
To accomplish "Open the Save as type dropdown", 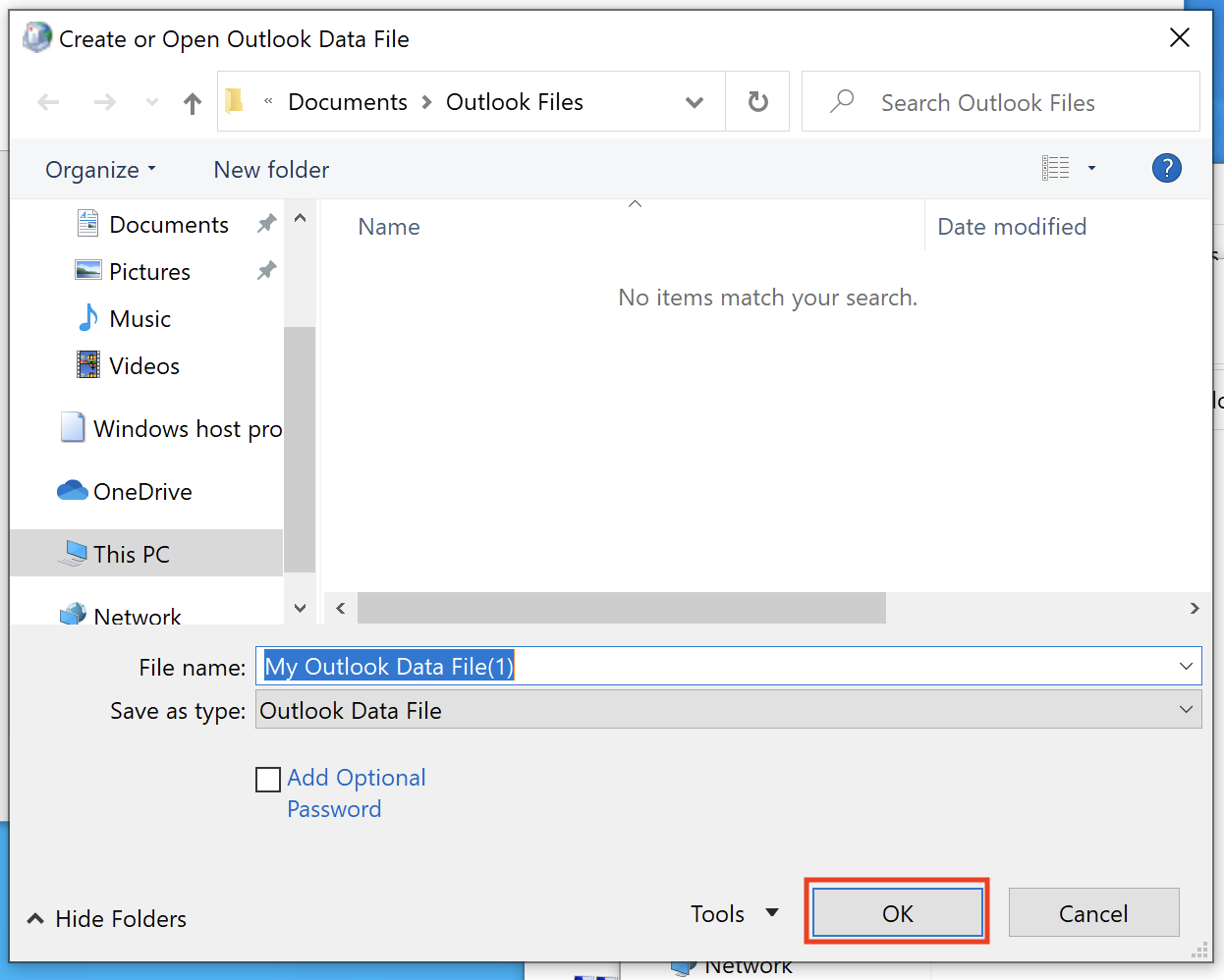I will tap(1186, 710).
